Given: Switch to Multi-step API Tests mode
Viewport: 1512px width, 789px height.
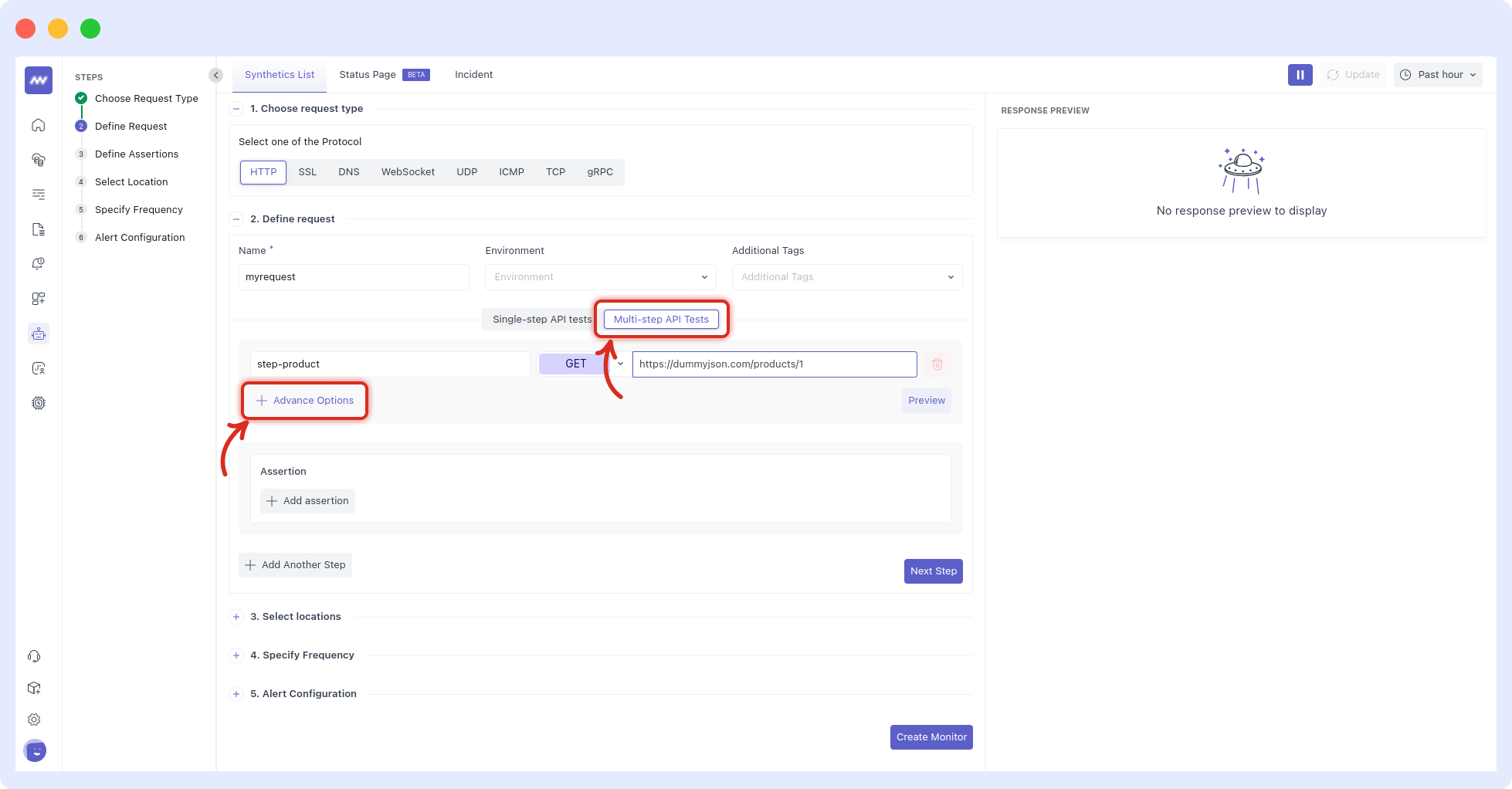Looking at the screenshot, I should (x=661, y=319).
